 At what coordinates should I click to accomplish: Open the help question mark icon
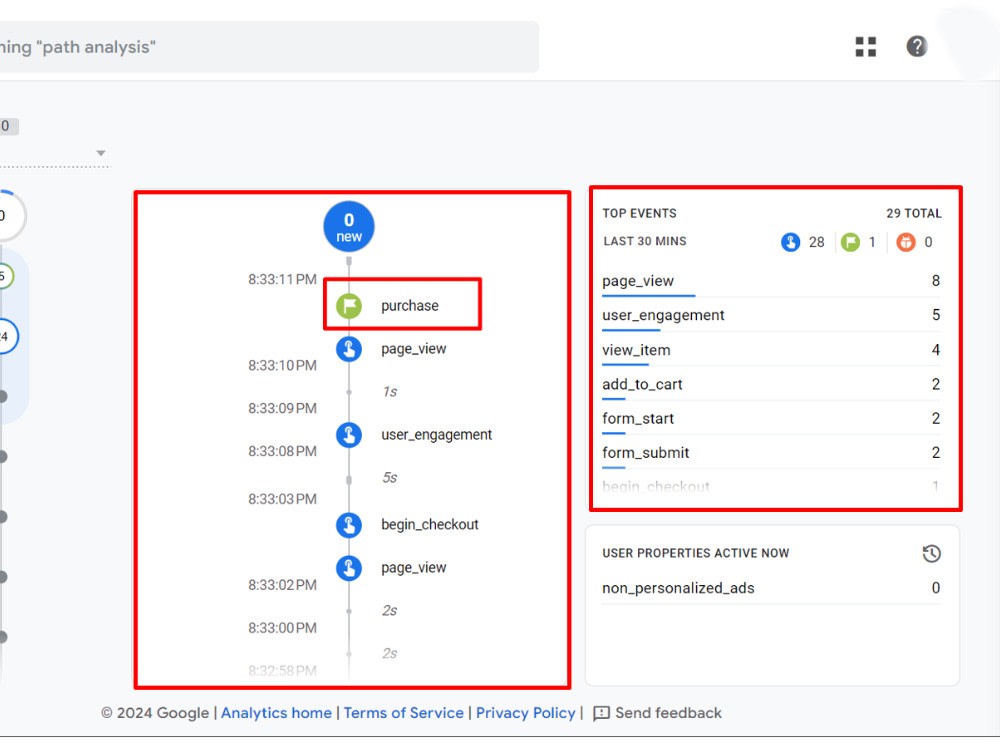point(916,47)
